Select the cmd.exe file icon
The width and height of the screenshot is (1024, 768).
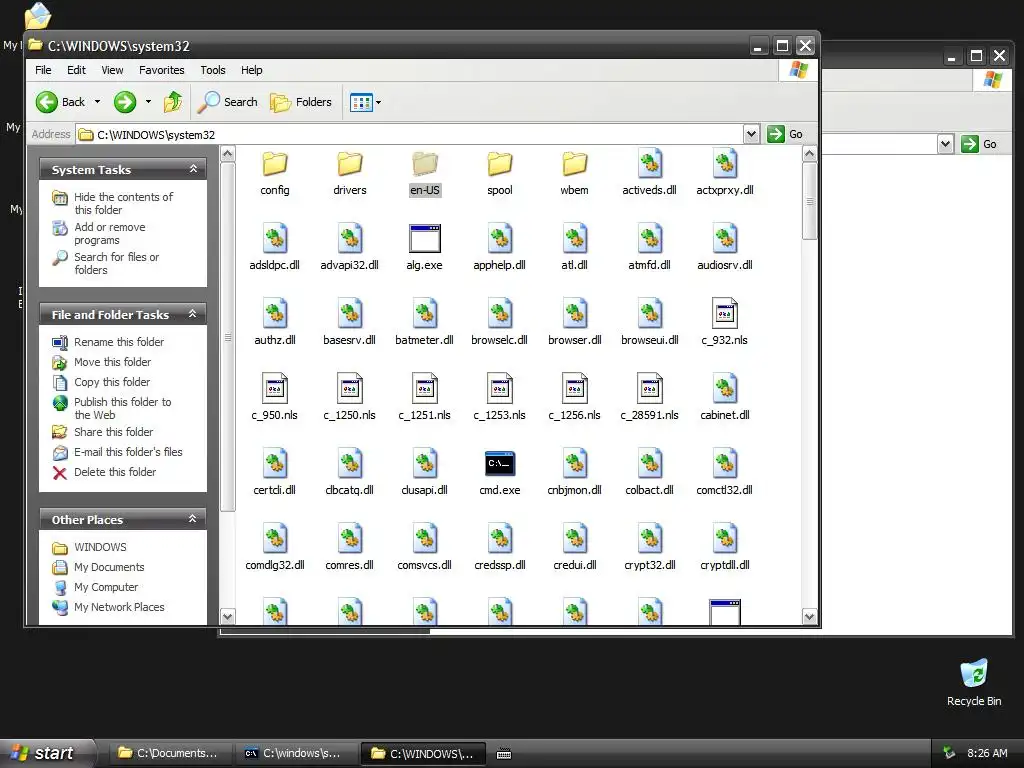(500, 464)
